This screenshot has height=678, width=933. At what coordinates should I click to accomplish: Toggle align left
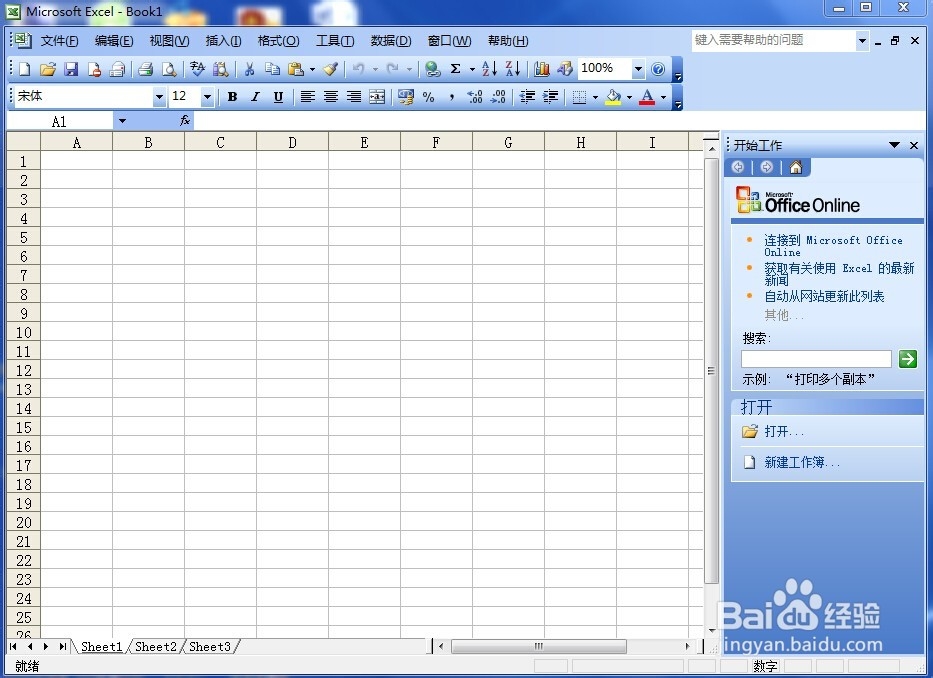point(308,96)
